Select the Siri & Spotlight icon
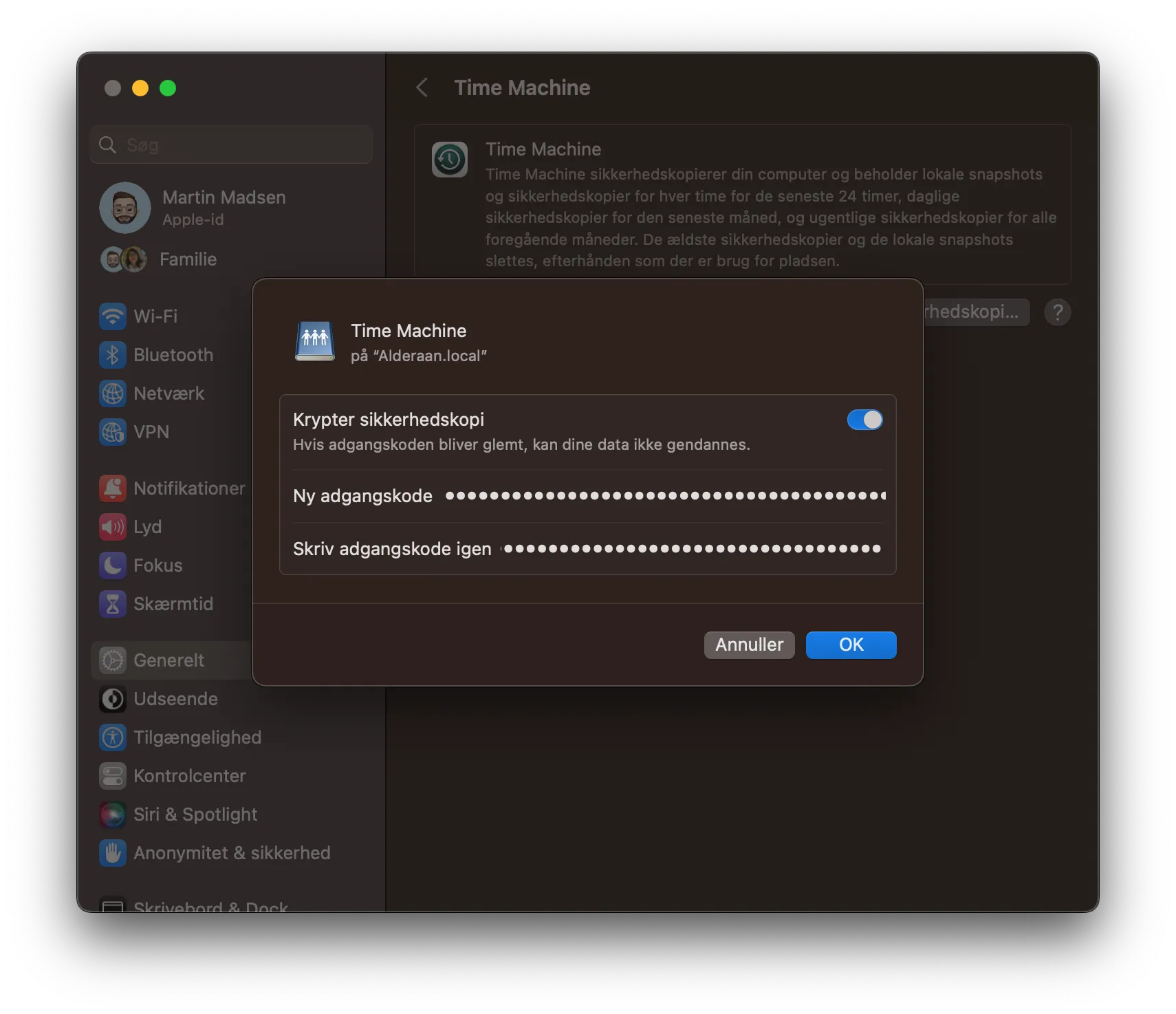This screenshot has width=1176, height=1014. 112,815
